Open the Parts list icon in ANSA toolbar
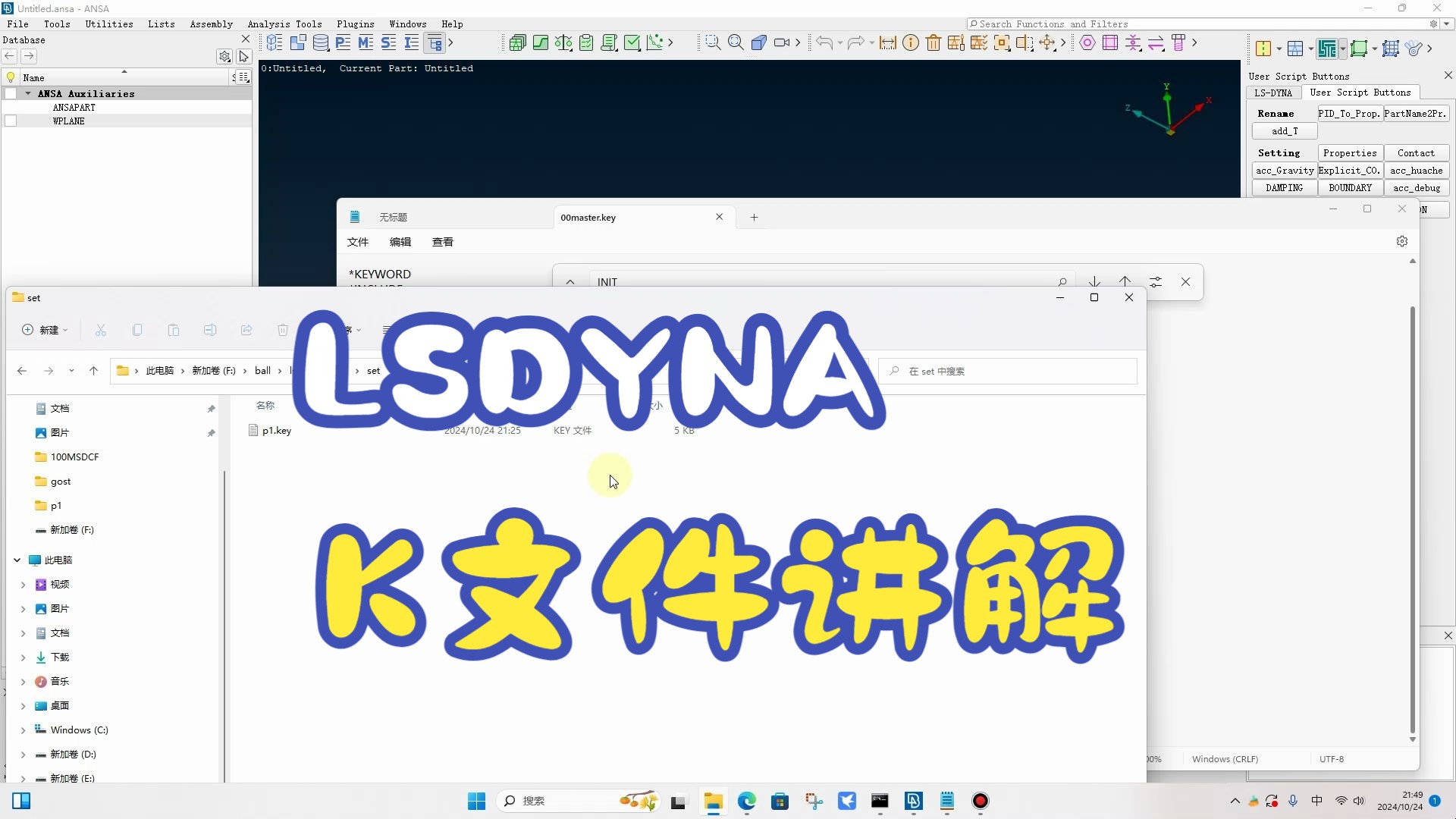 [275, 42]
